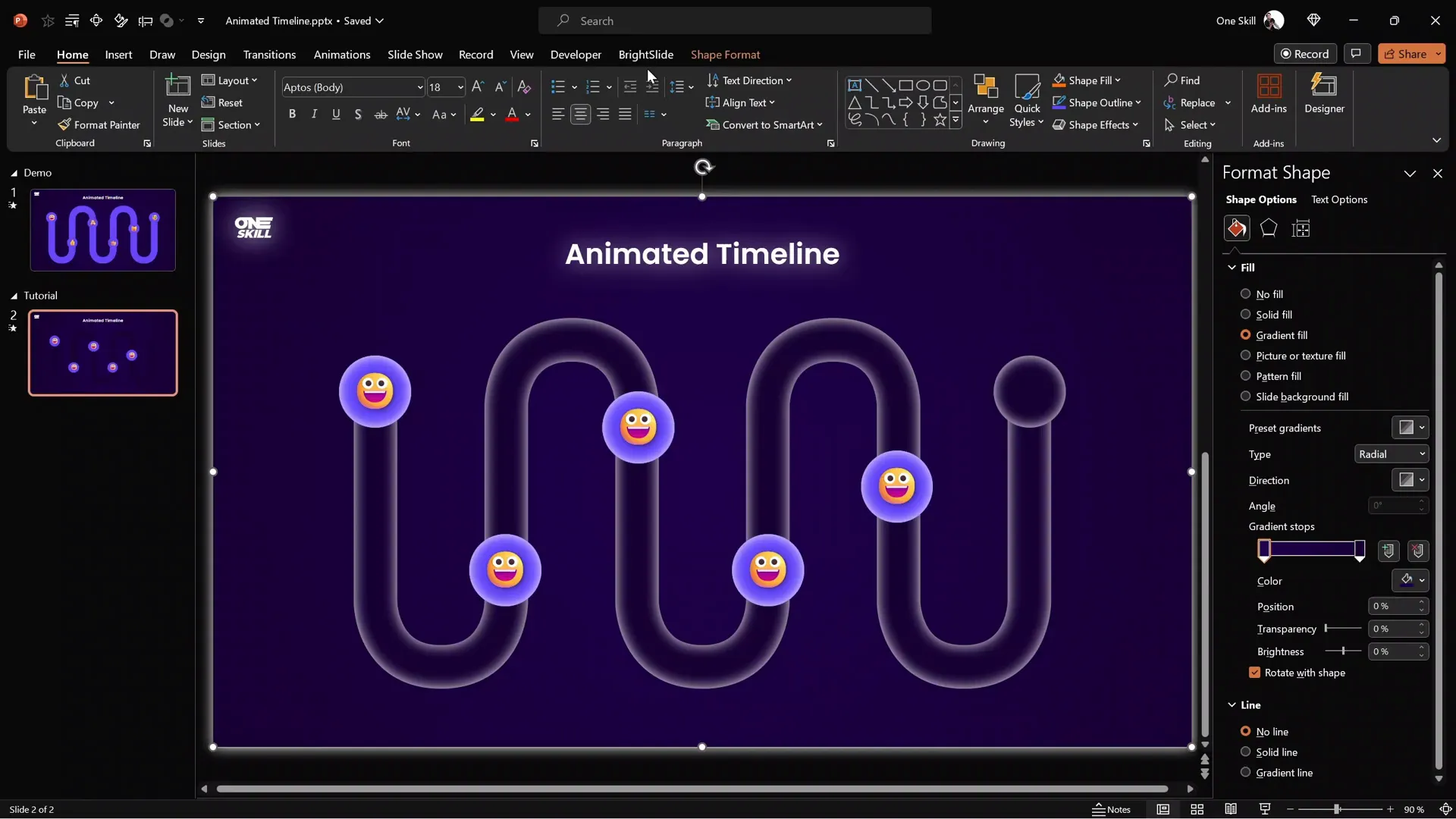
Task: Click the Share button
Action: click(1404, 54)
